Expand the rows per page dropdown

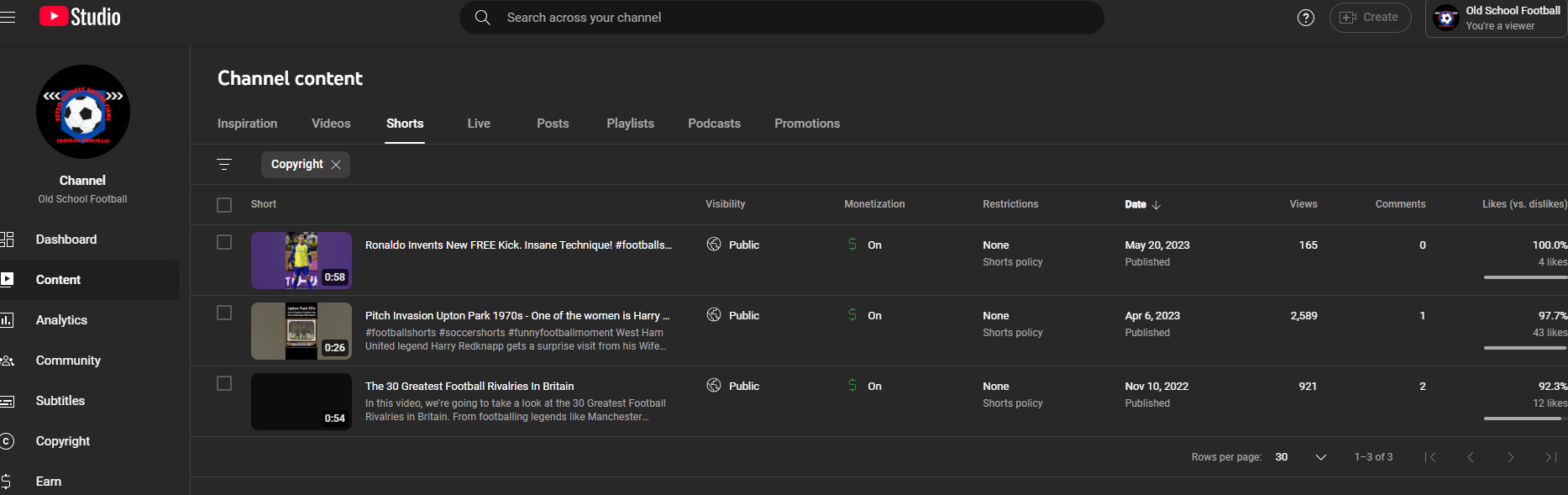pos(1301,457)
